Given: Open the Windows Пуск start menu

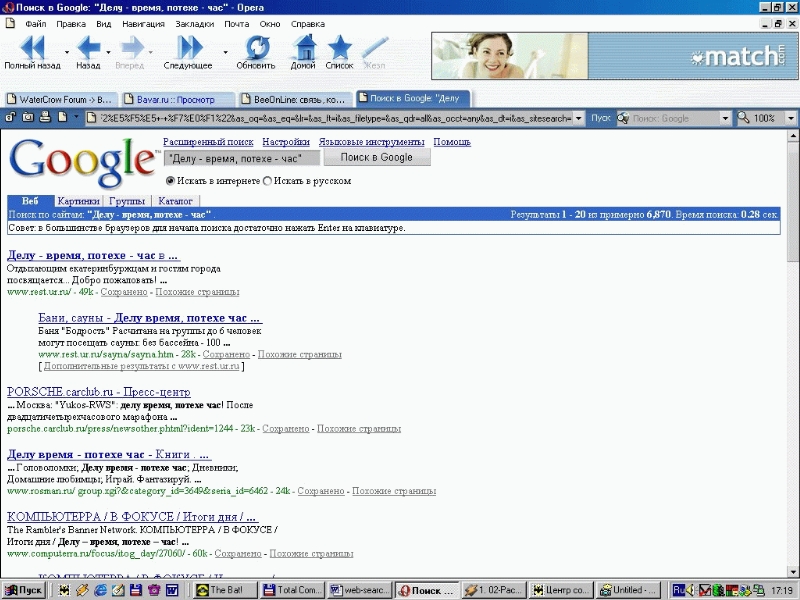Looking at the screenshot, I should [x=23, y=590].
